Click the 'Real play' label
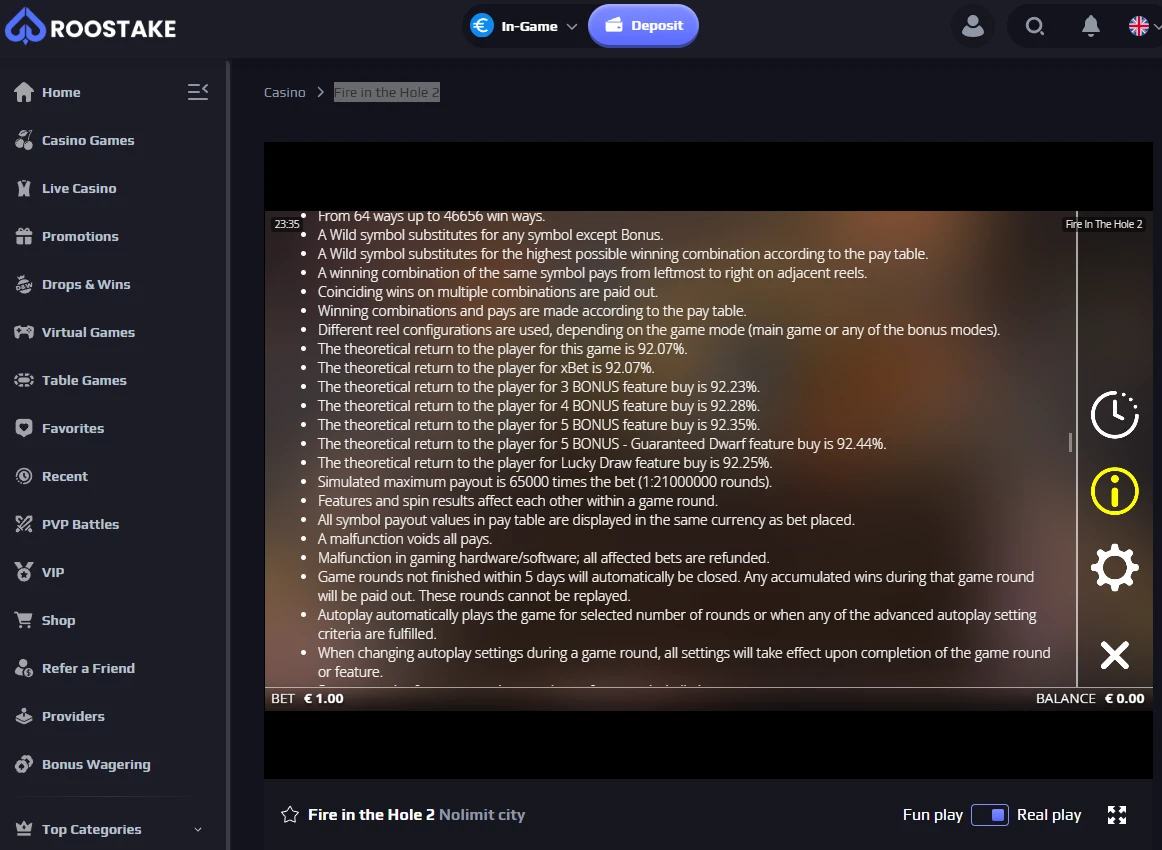Screen dimensions: 1162x850 pyautogui.click(x=1049, y=815)
